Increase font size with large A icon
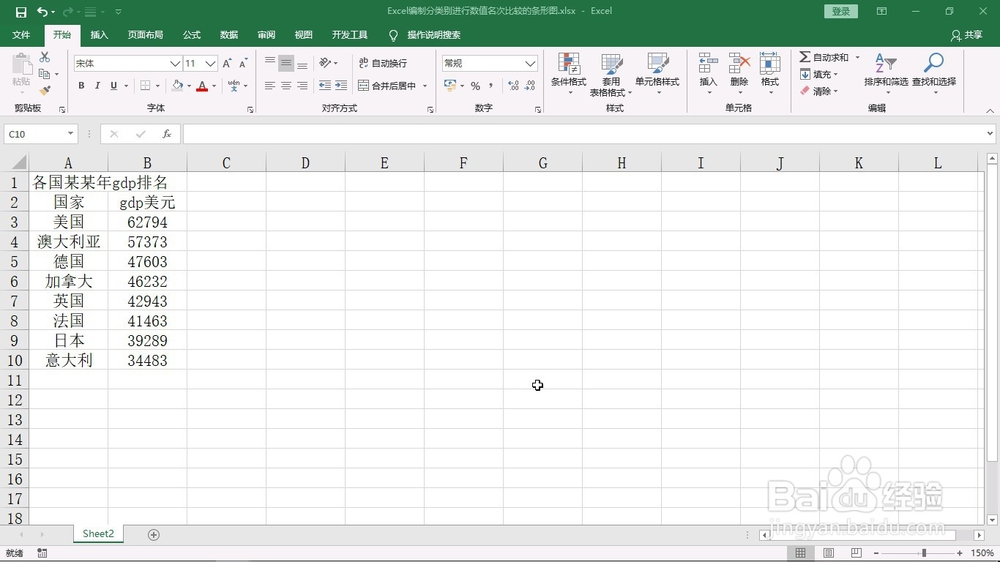This screenshot has height=562, width=1000. (227, 63)
